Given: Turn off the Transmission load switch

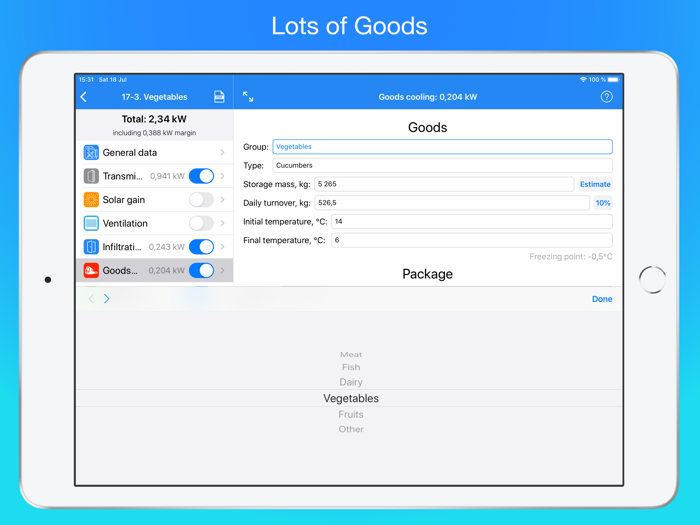Looking at the screenshot, I should click(x=201, y=176).
